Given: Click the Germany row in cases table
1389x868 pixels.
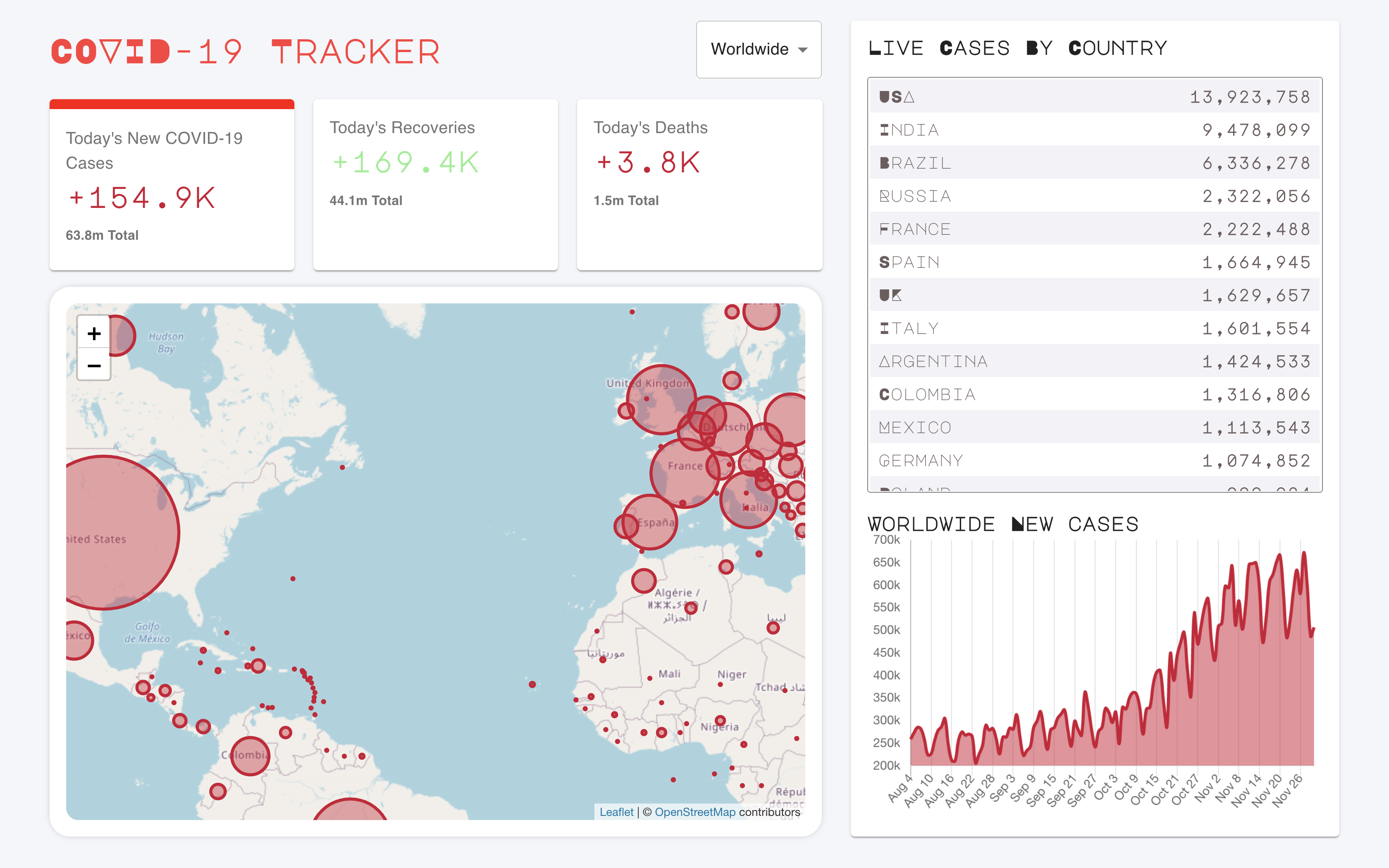Looking at the screenshot, I should (x=1094, y=460).
